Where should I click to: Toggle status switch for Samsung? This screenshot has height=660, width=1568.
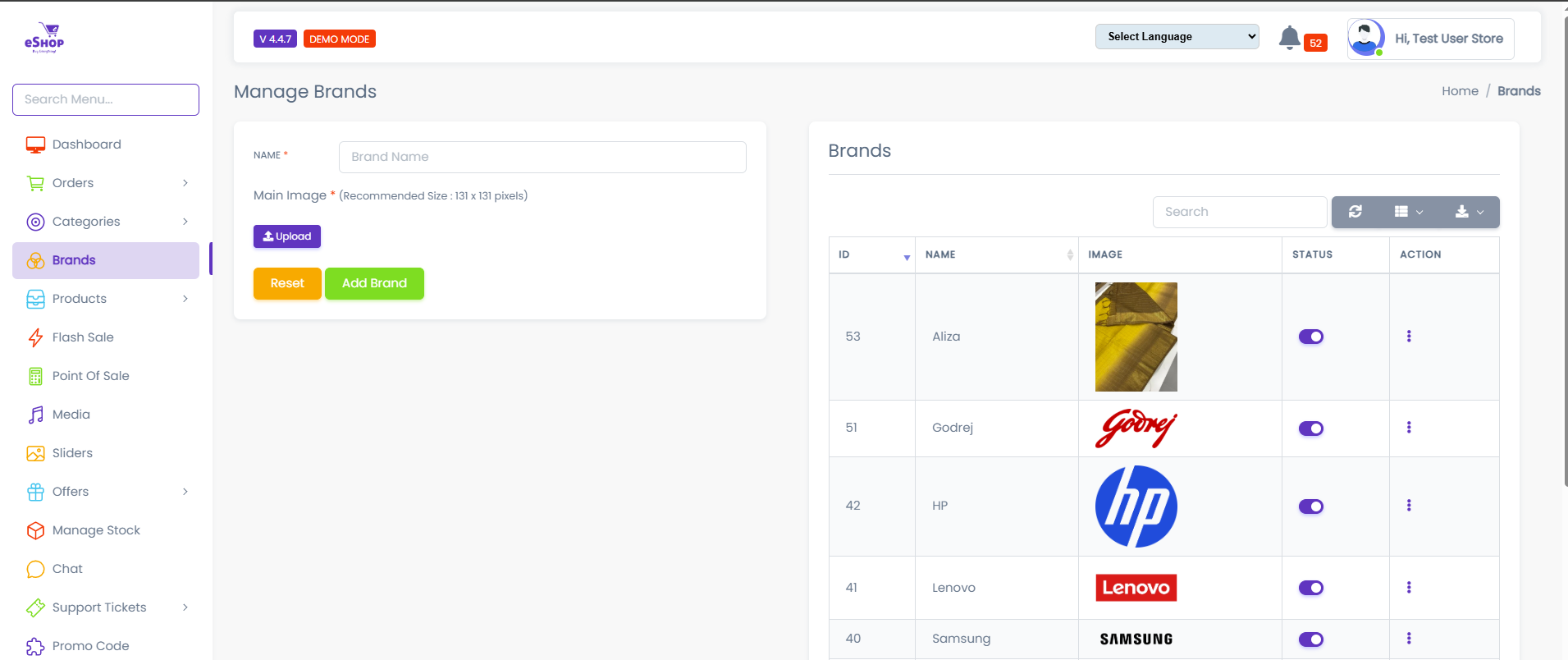coord(1310,639)
